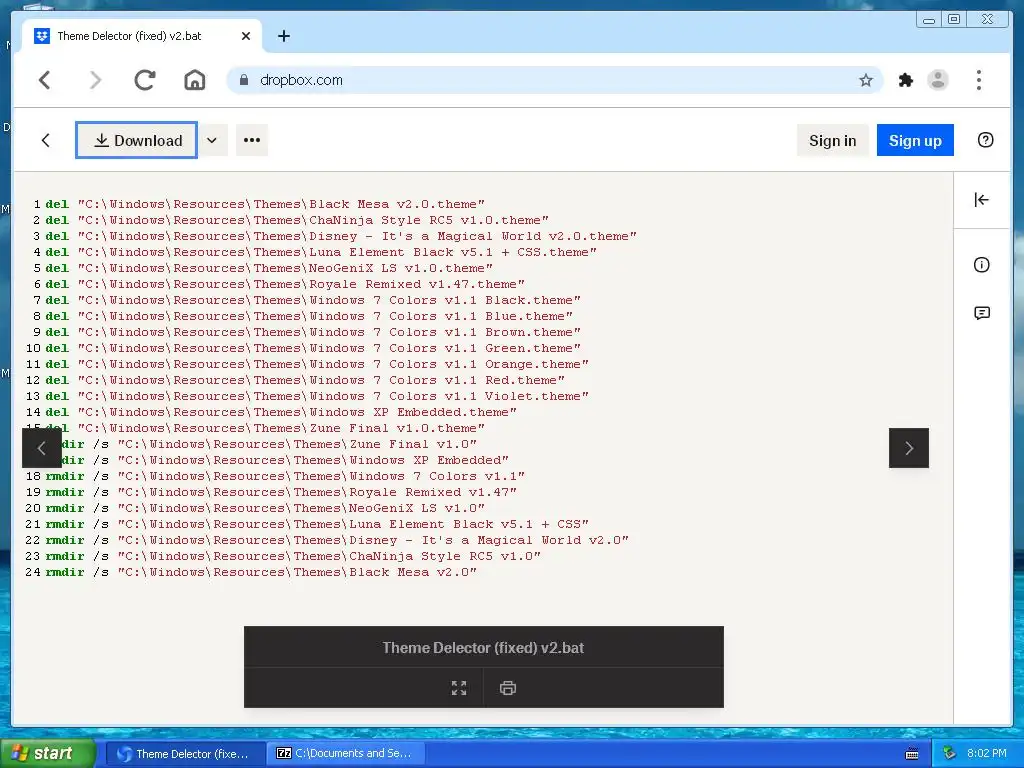Print the file using printer icon
The image size is (1024, 768).
tap(507, 688)
